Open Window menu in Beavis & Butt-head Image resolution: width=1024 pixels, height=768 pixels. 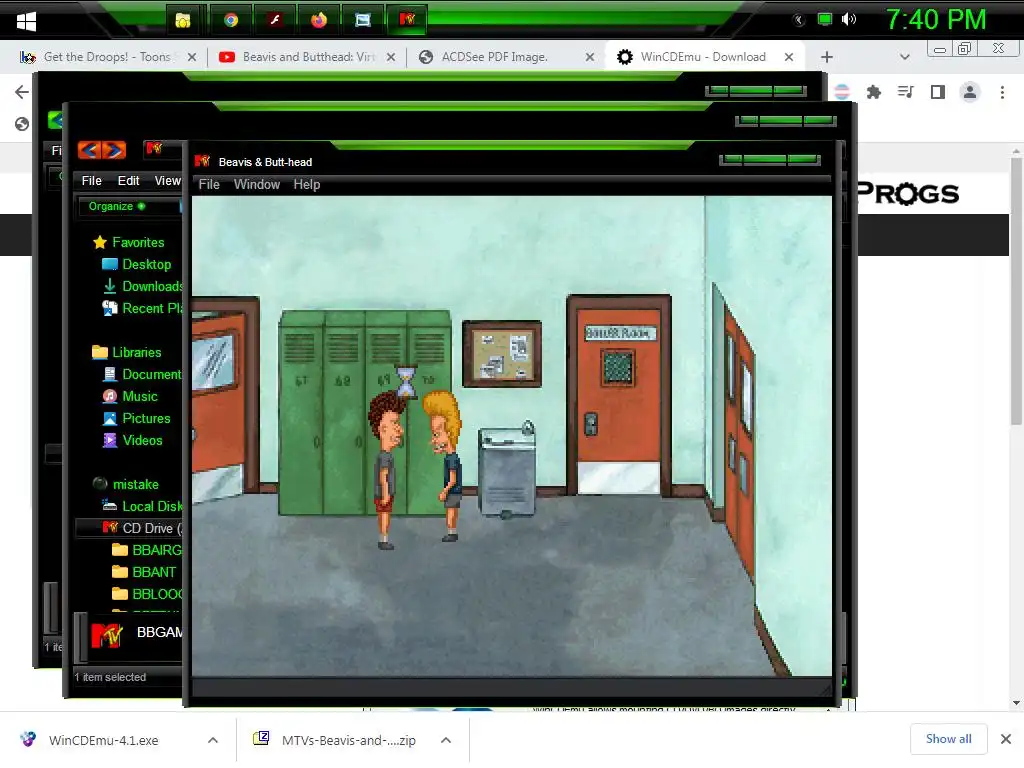point(257,185)
